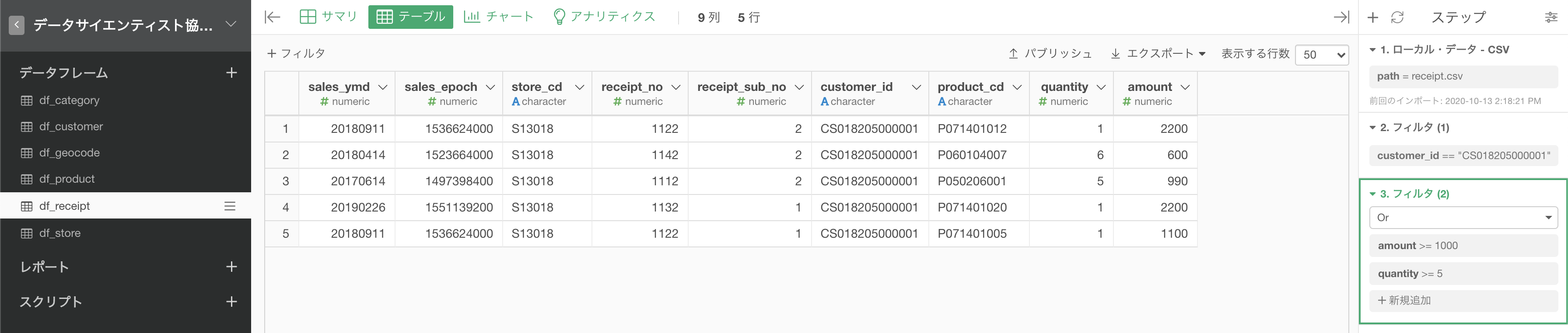Image resolution: width=1568 pixels, height=333 pixels.
Task: Open the sales_ymd column menu
Action: tap(383, 87)
